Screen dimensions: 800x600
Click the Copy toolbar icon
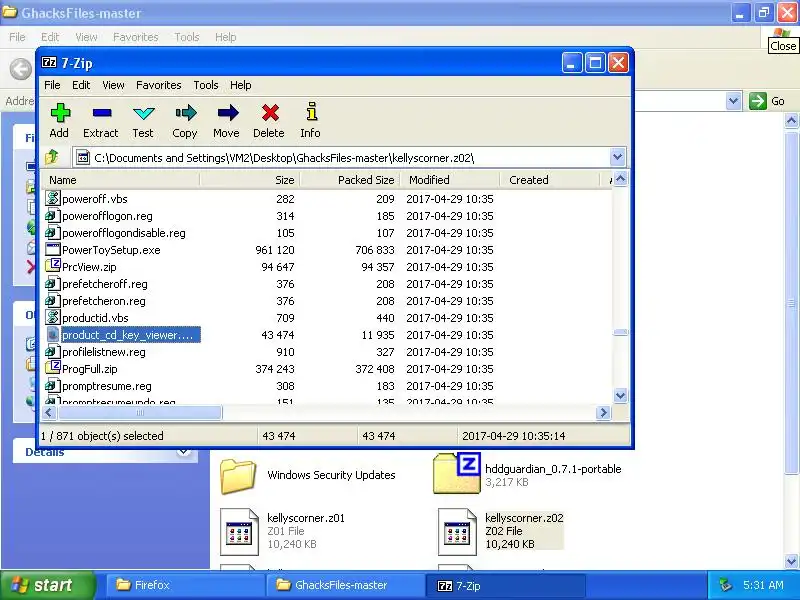[x=185, y=113]
